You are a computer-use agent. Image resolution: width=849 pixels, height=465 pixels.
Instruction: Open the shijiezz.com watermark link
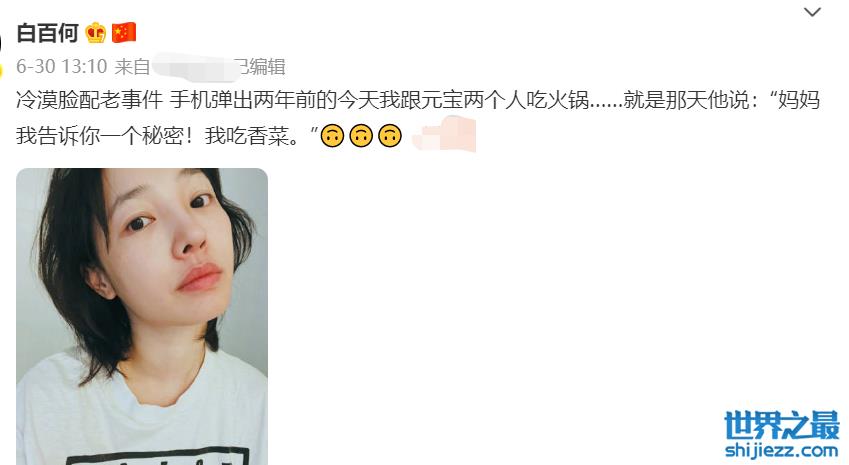pyautogui.click(x=782, y=450)
